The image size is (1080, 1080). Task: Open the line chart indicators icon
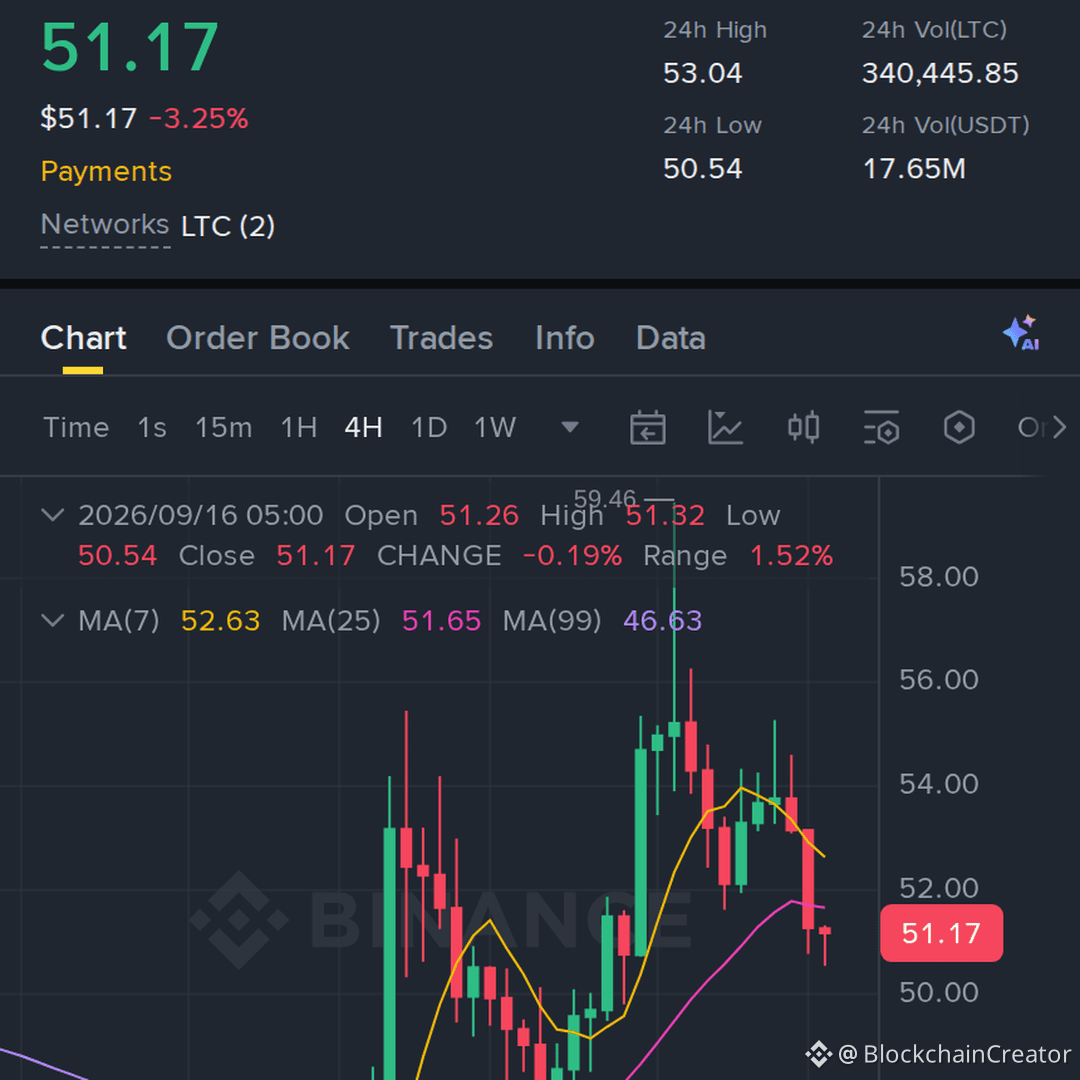pos(725,428)
